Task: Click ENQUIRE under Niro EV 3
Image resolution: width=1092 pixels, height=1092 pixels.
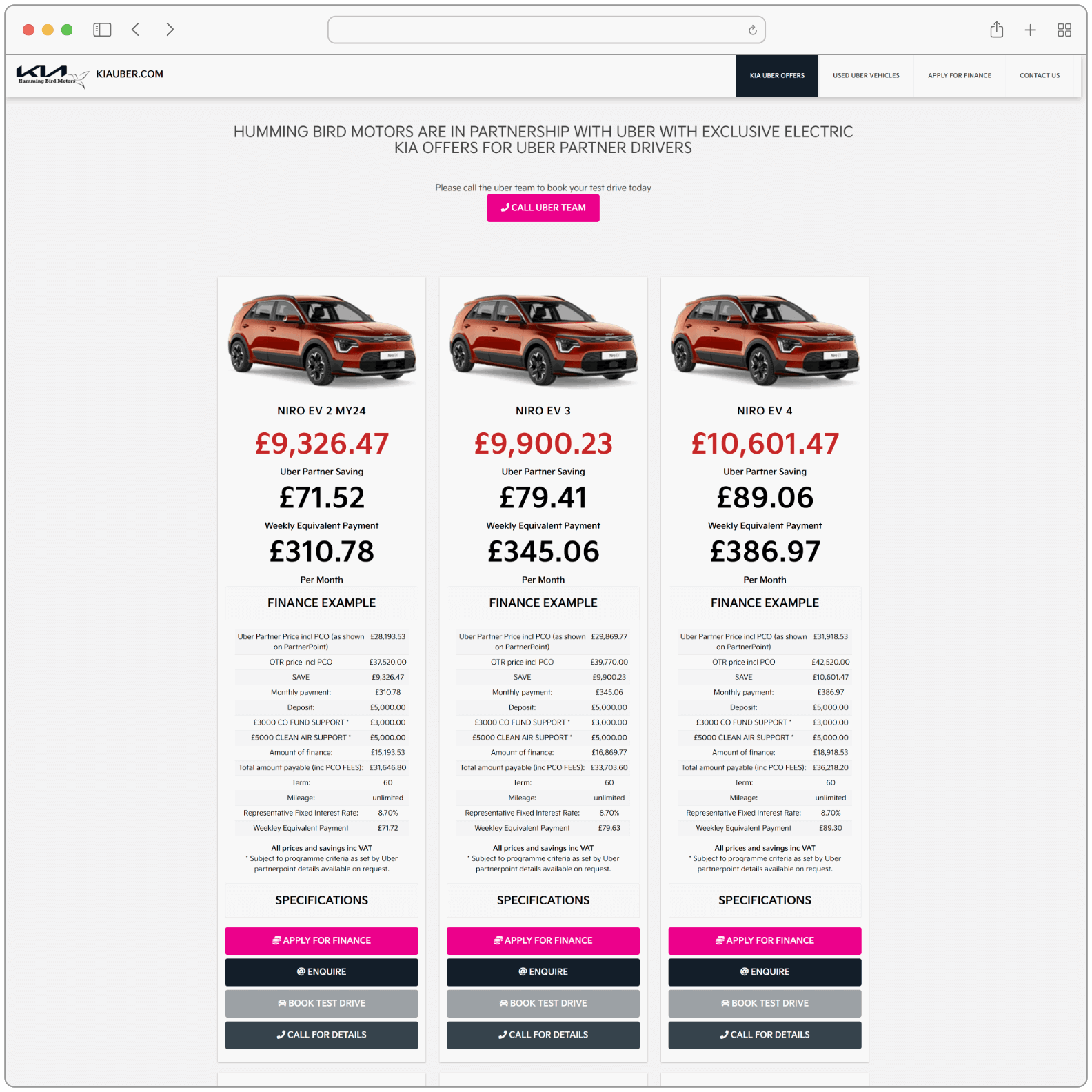Action: (543, 972)
